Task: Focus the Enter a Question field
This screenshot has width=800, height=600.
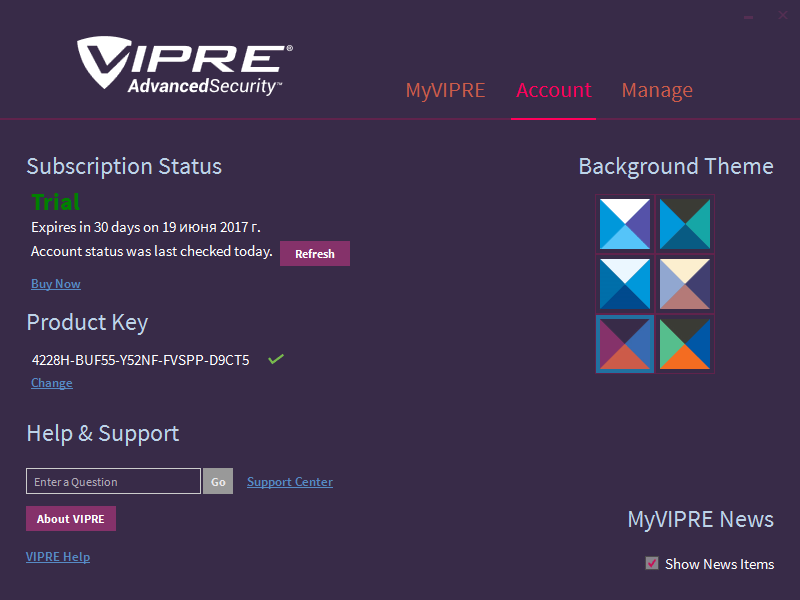Action: click(113, 481)
